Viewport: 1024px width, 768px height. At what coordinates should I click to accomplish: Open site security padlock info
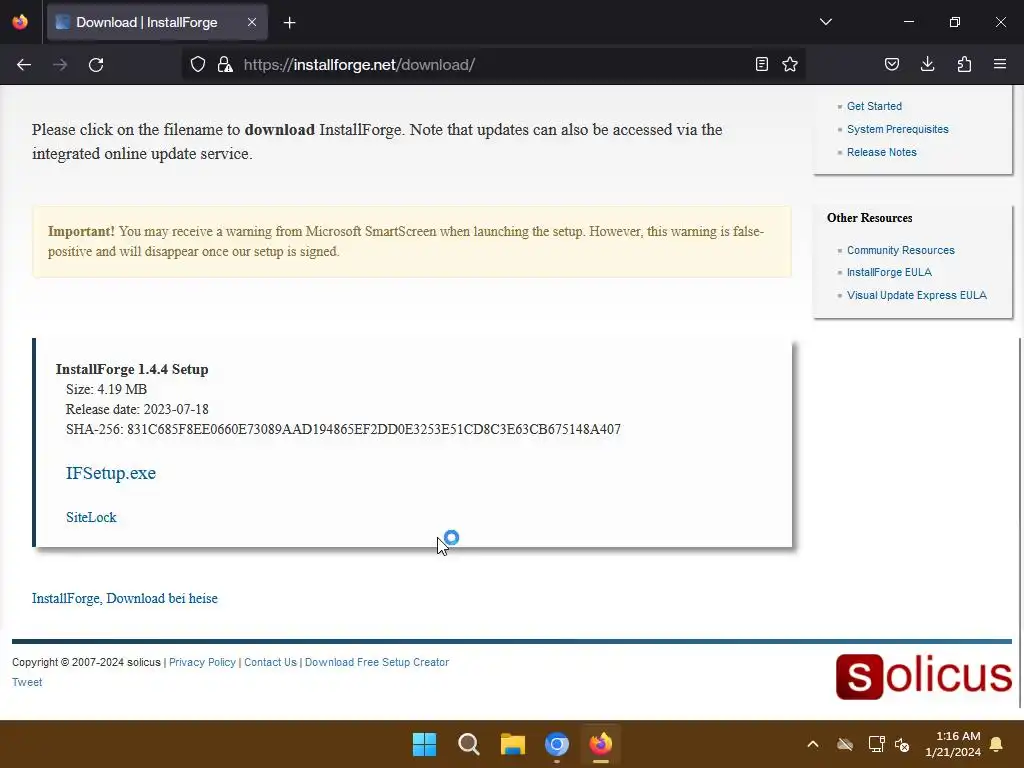tap(225, 64)
